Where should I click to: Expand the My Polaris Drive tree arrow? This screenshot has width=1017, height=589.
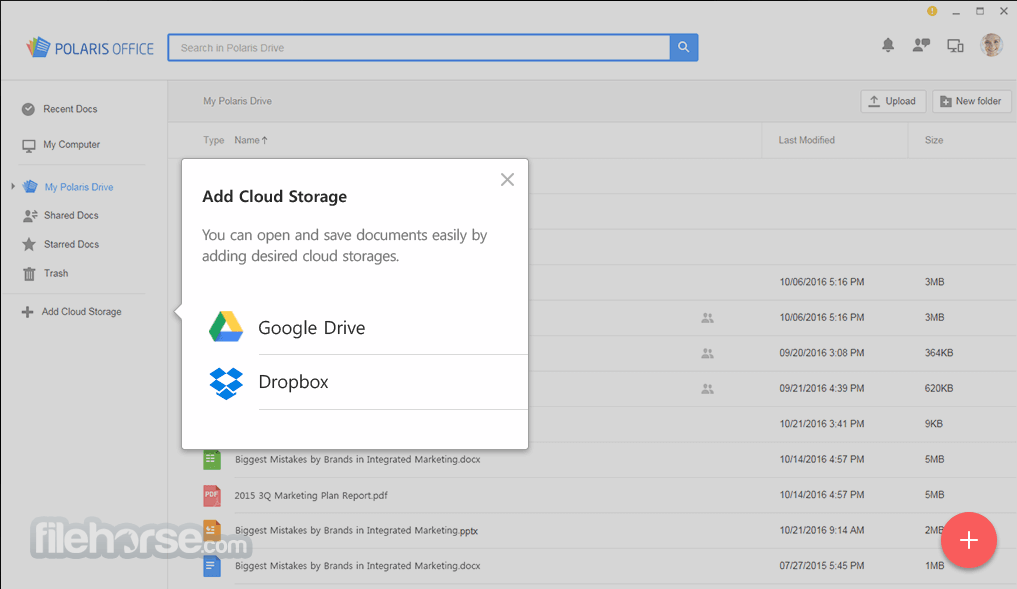pyautogui.click(x=12, y=186)
